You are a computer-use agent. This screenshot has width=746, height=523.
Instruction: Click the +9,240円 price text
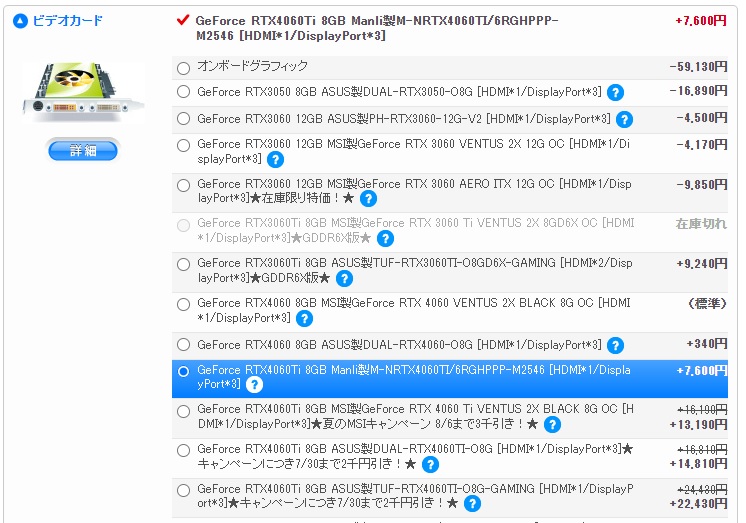702,264
